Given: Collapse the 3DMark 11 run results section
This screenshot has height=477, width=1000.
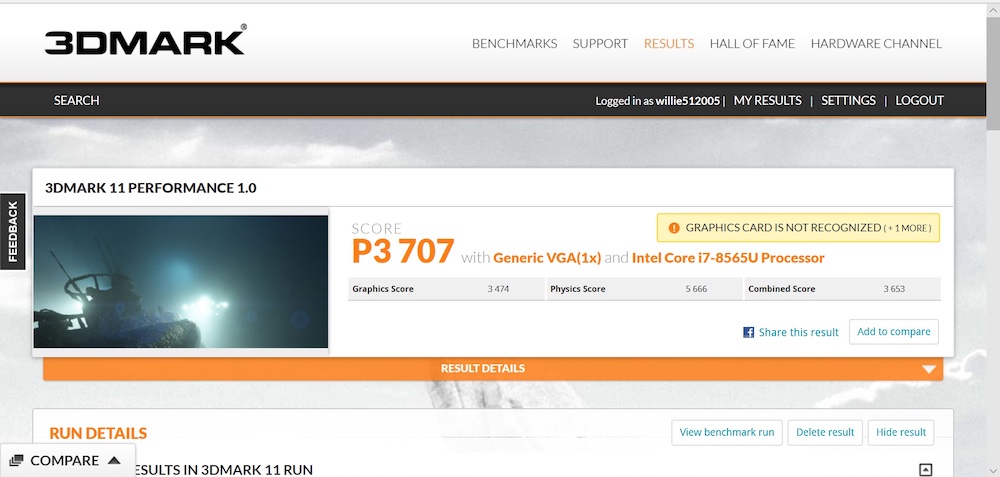Looking at the screenshot, I should pyautogui.click(x=925, y=470).
